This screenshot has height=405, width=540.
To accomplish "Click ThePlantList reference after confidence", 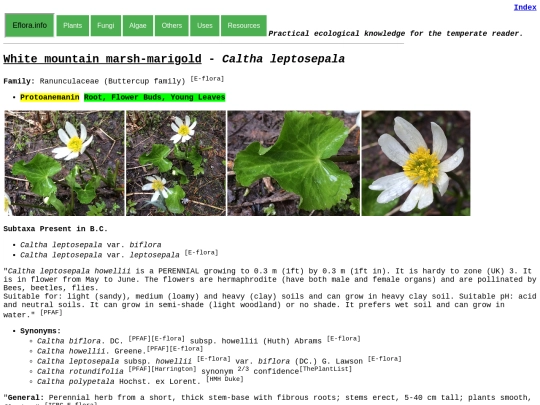I will [325, 369].
